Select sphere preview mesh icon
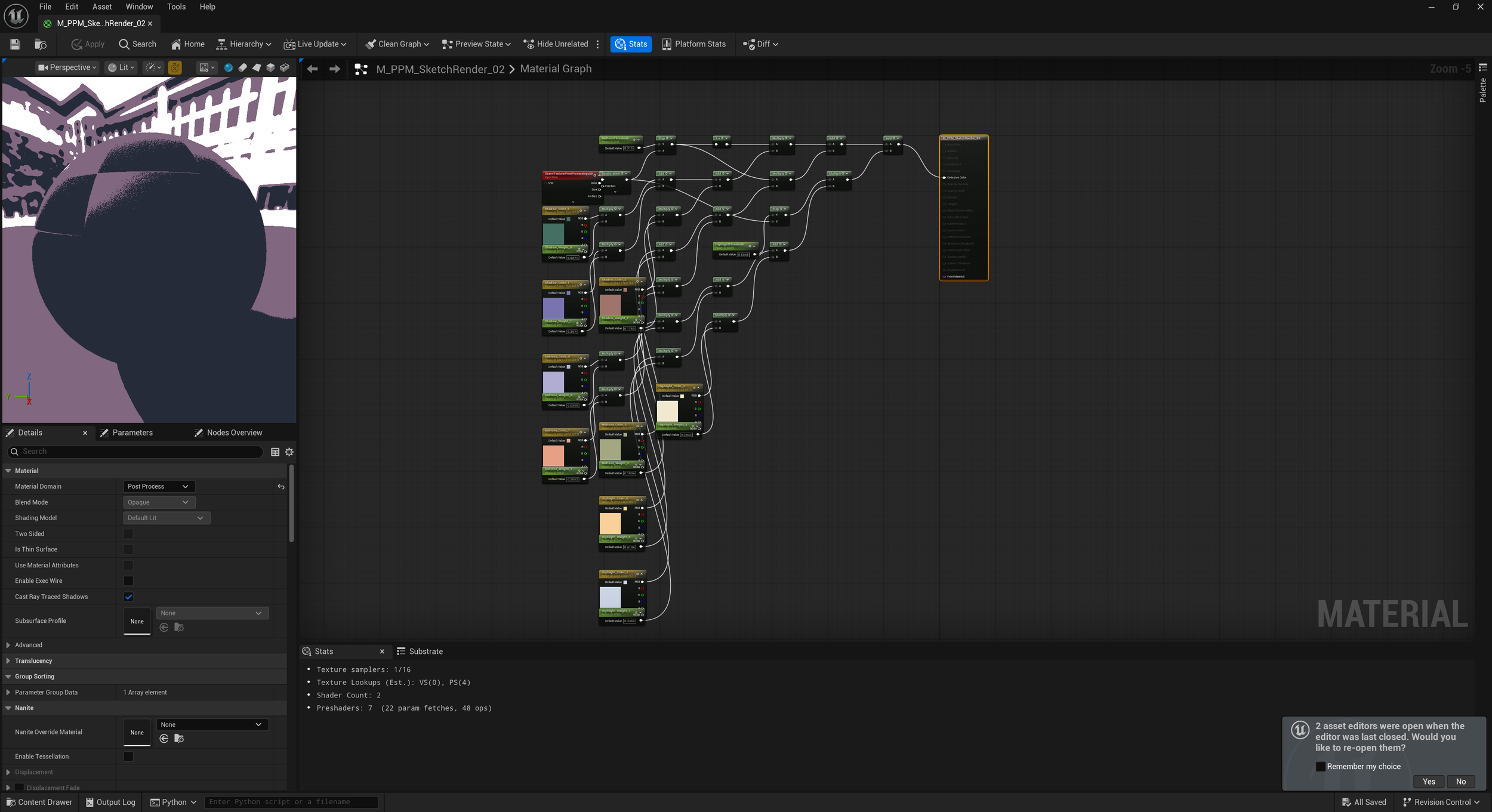This screenshot has width=1492, height=812. click(228, 67)
